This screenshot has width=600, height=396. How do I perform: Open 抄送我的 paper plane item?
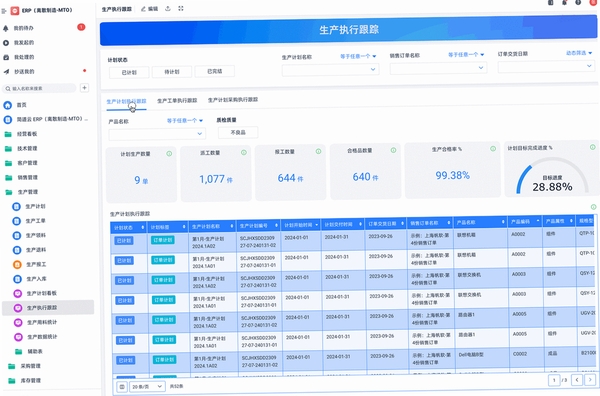[6, 72]
